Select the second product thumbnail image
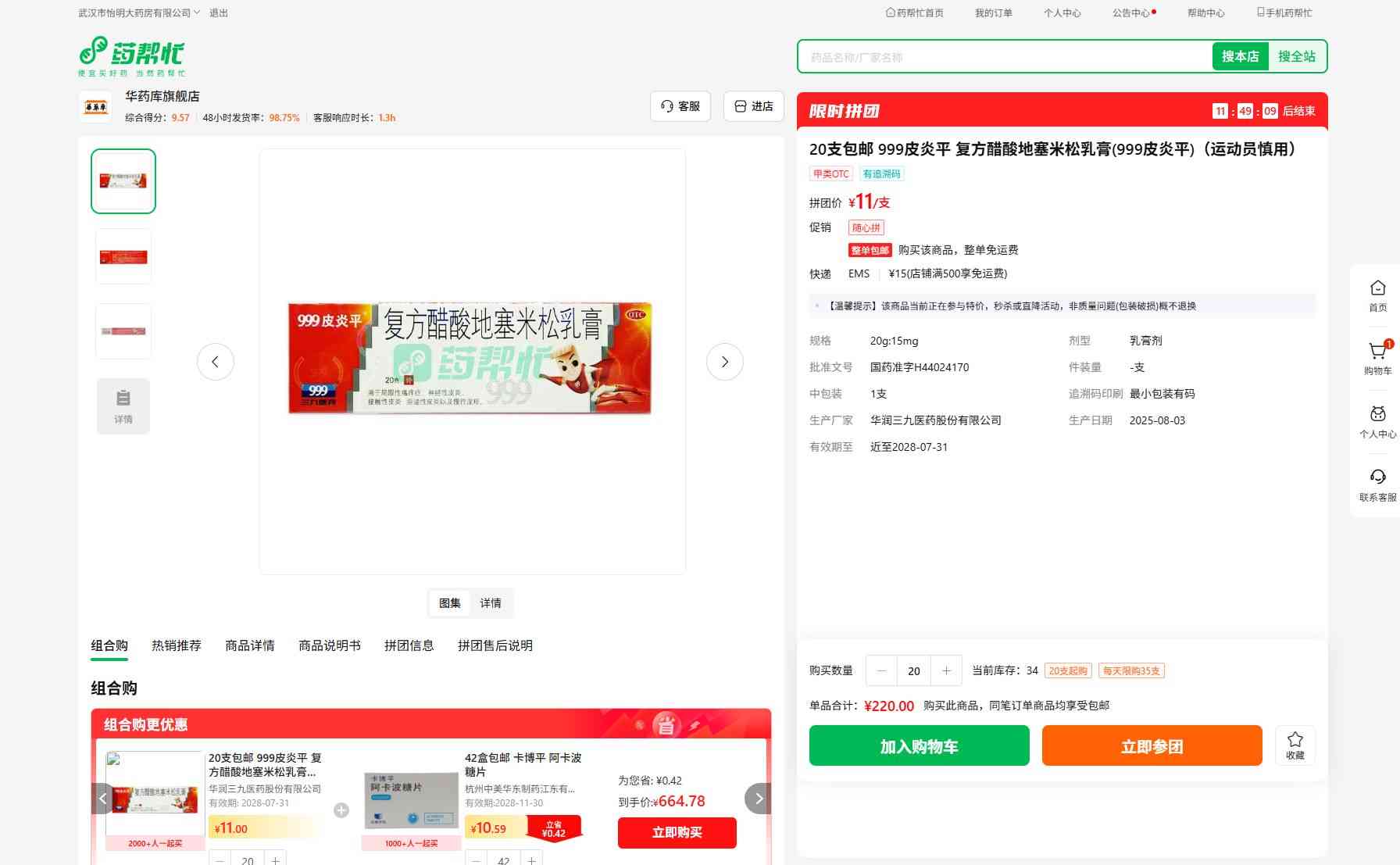The width and height of the screenshot is (1400, 865). tap(123, 257)
